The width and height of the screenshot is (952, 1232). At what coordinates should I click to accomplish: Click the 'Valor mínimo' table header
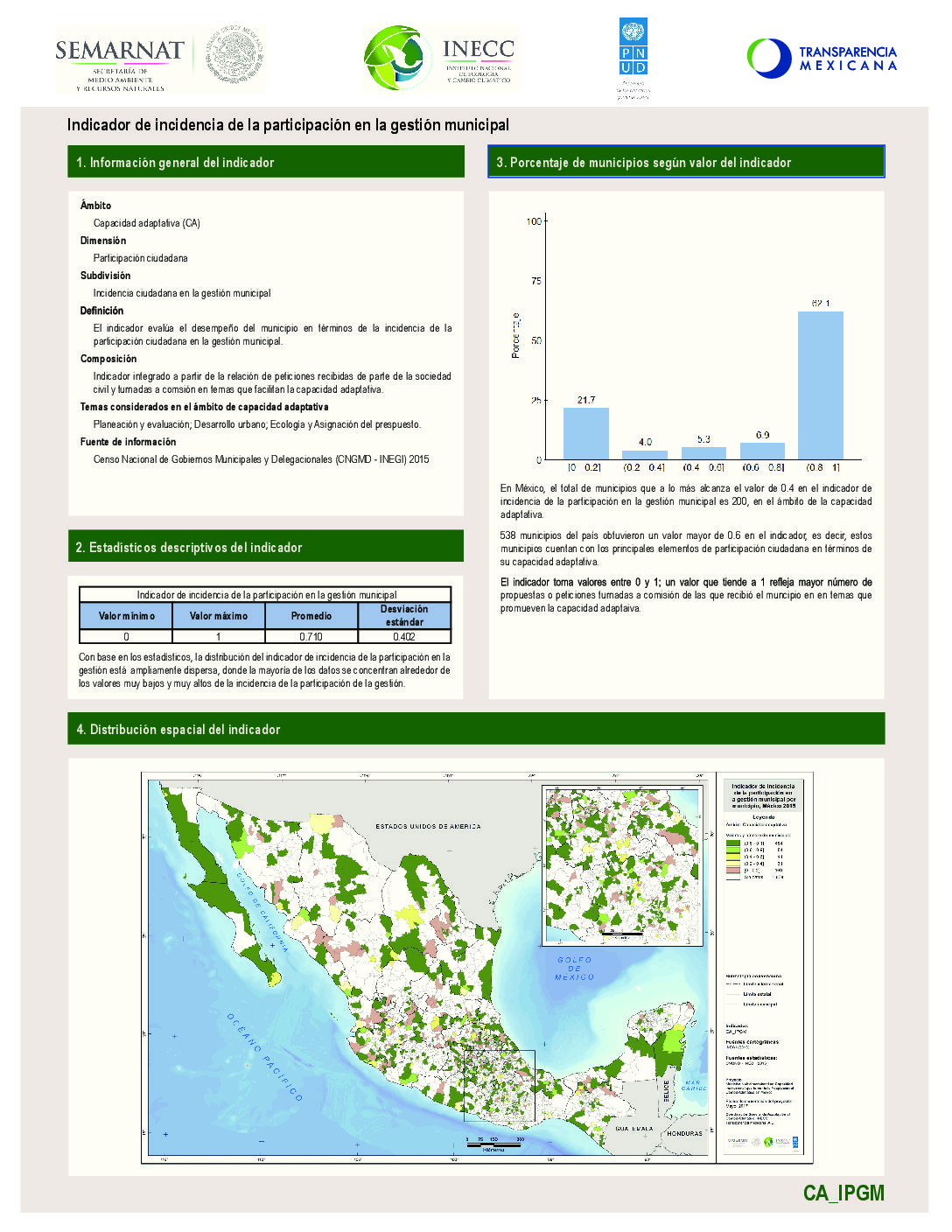click(126, 616)
